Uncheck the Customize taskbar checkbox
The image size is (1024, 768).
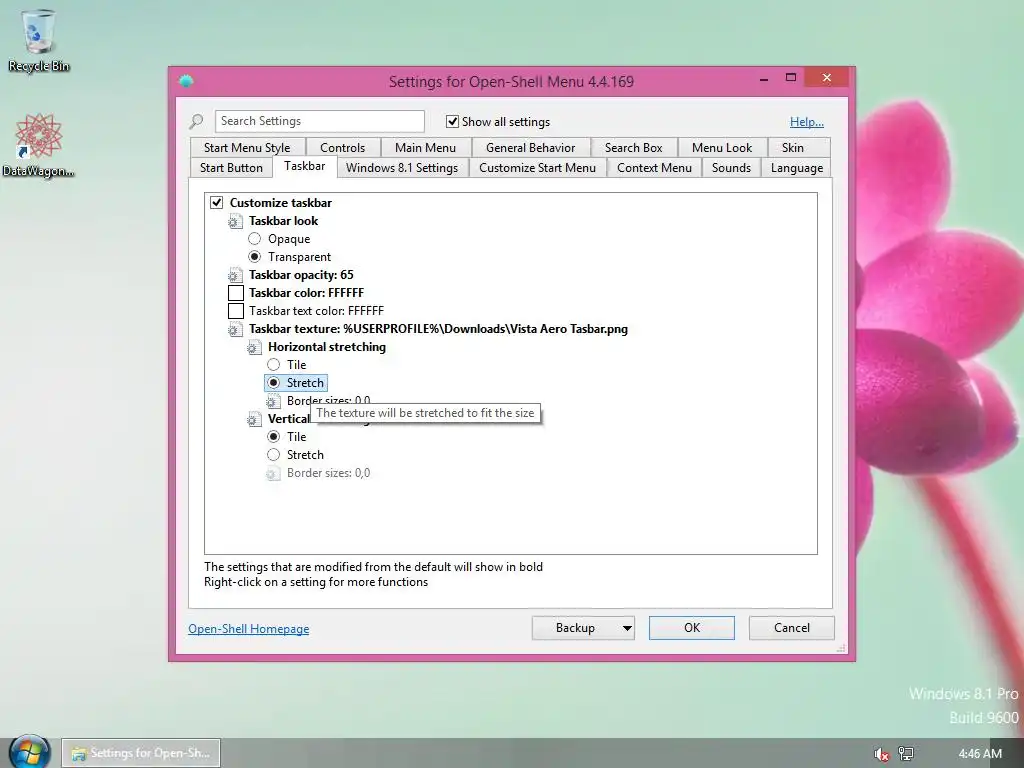[217, 202]
